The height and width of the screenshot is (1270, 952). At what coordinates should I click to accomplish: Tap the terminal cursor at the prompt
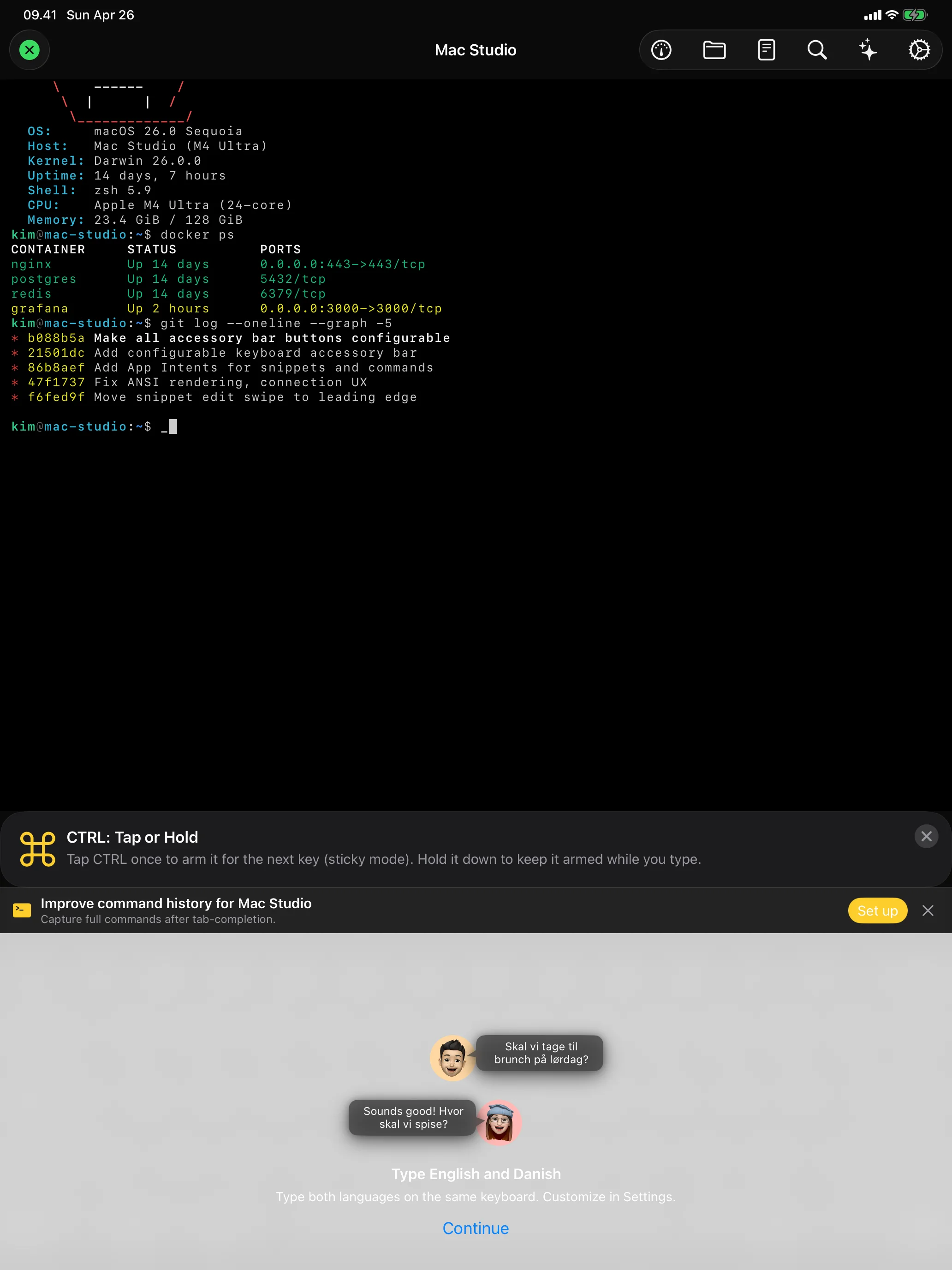172,426
